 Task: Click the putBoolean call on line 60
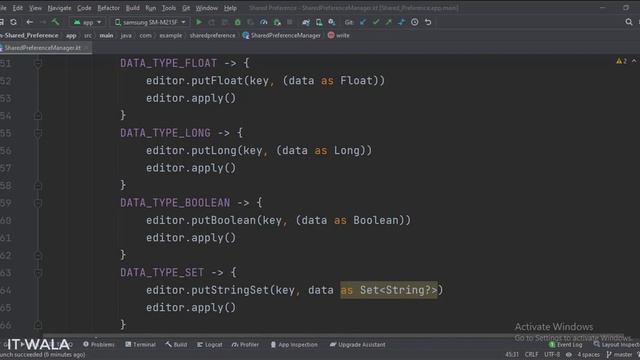223,220
